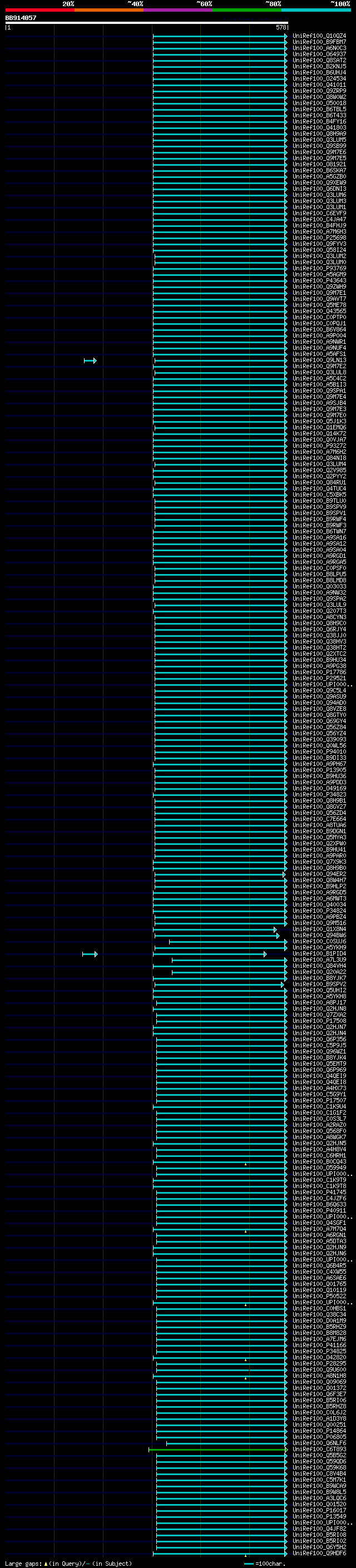Image resolution: width=356 pixels, height=1568 pixels.
Task: Select UniRef100_Q1X8N4 label
Action: click(x=319, y=929)
